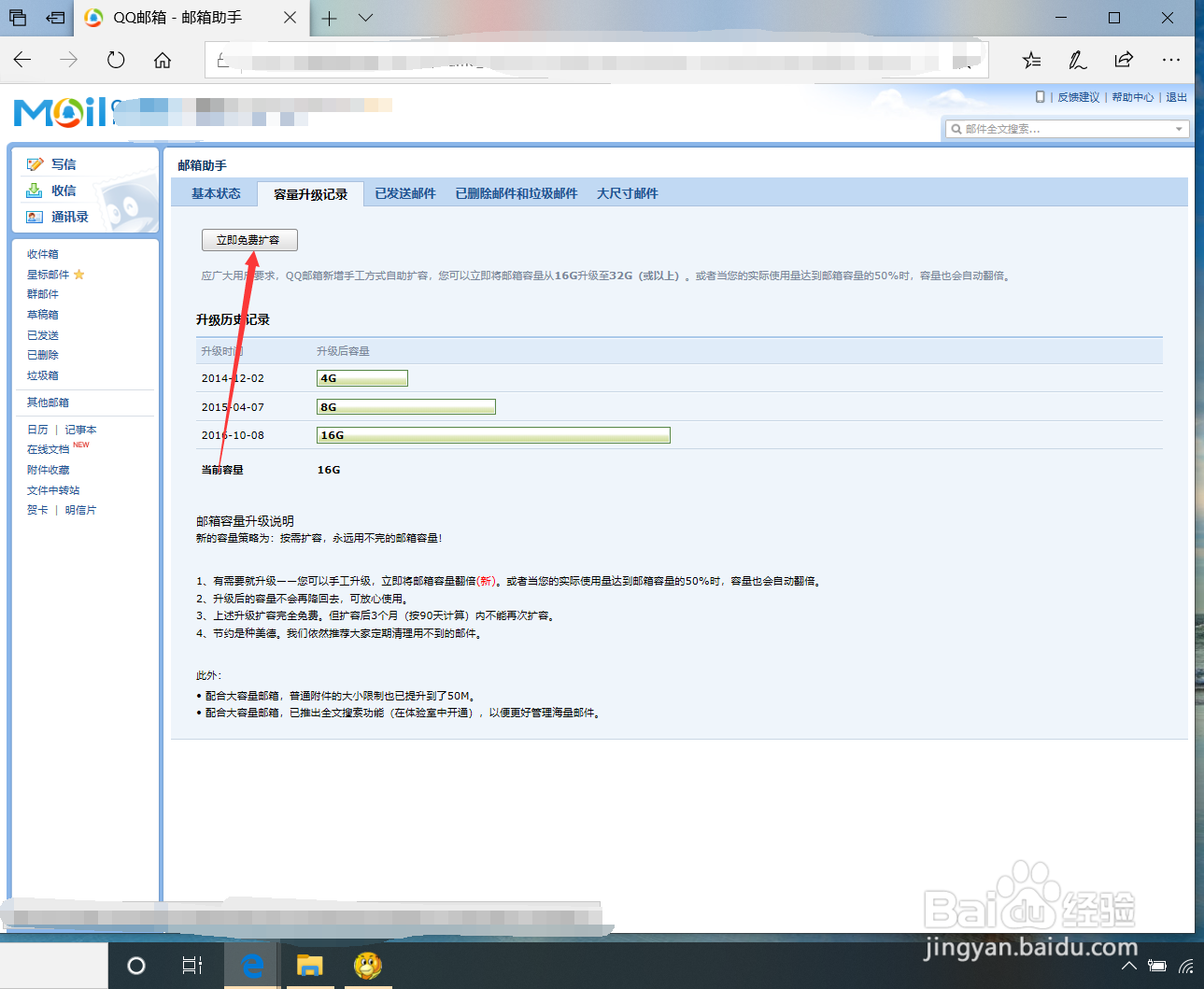Open Task View on the taskbar

point(191,966)
